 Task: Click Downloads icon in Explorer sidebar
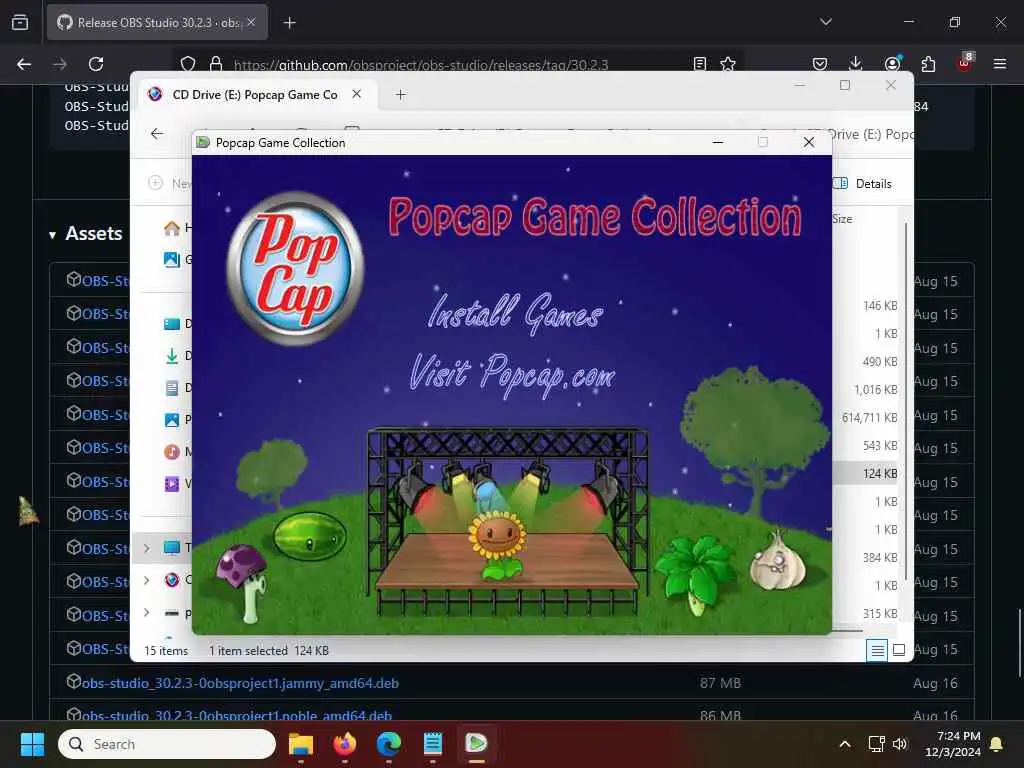(x=172, y=356)
